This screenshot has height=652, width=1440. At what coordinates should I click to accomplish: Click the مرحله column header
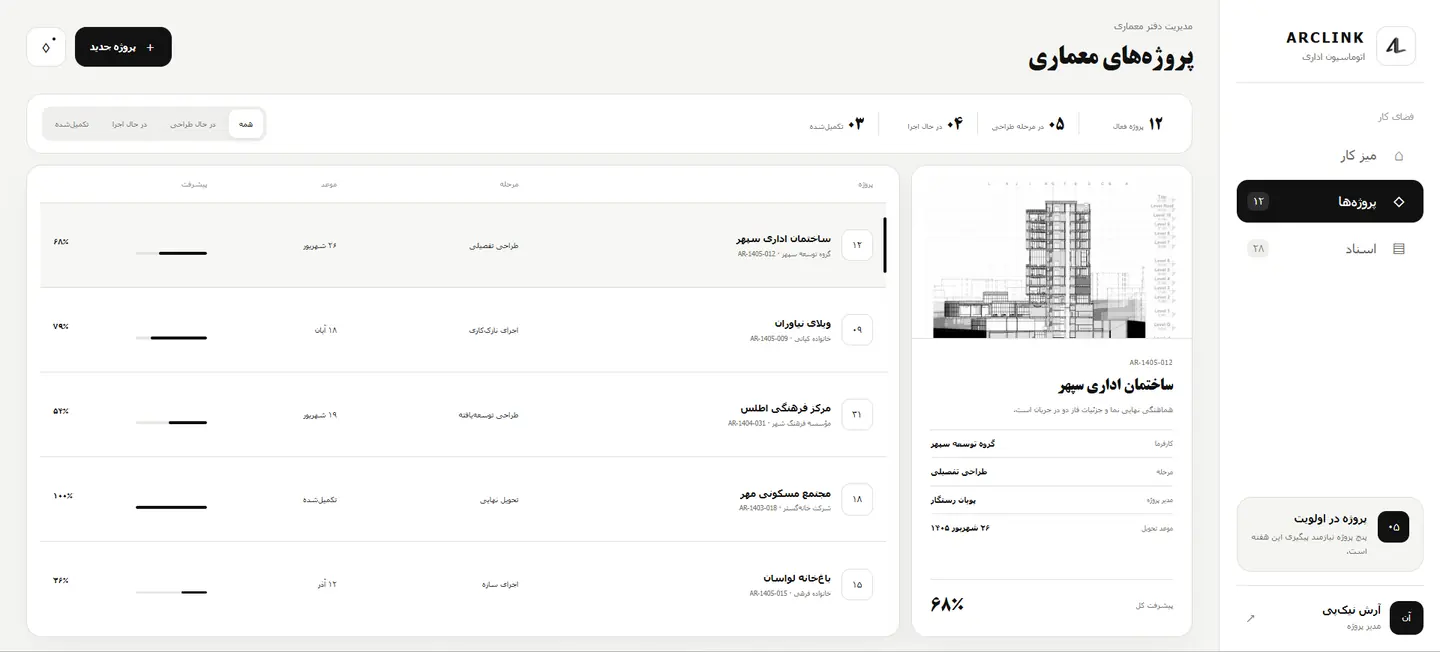coord(509,185)
